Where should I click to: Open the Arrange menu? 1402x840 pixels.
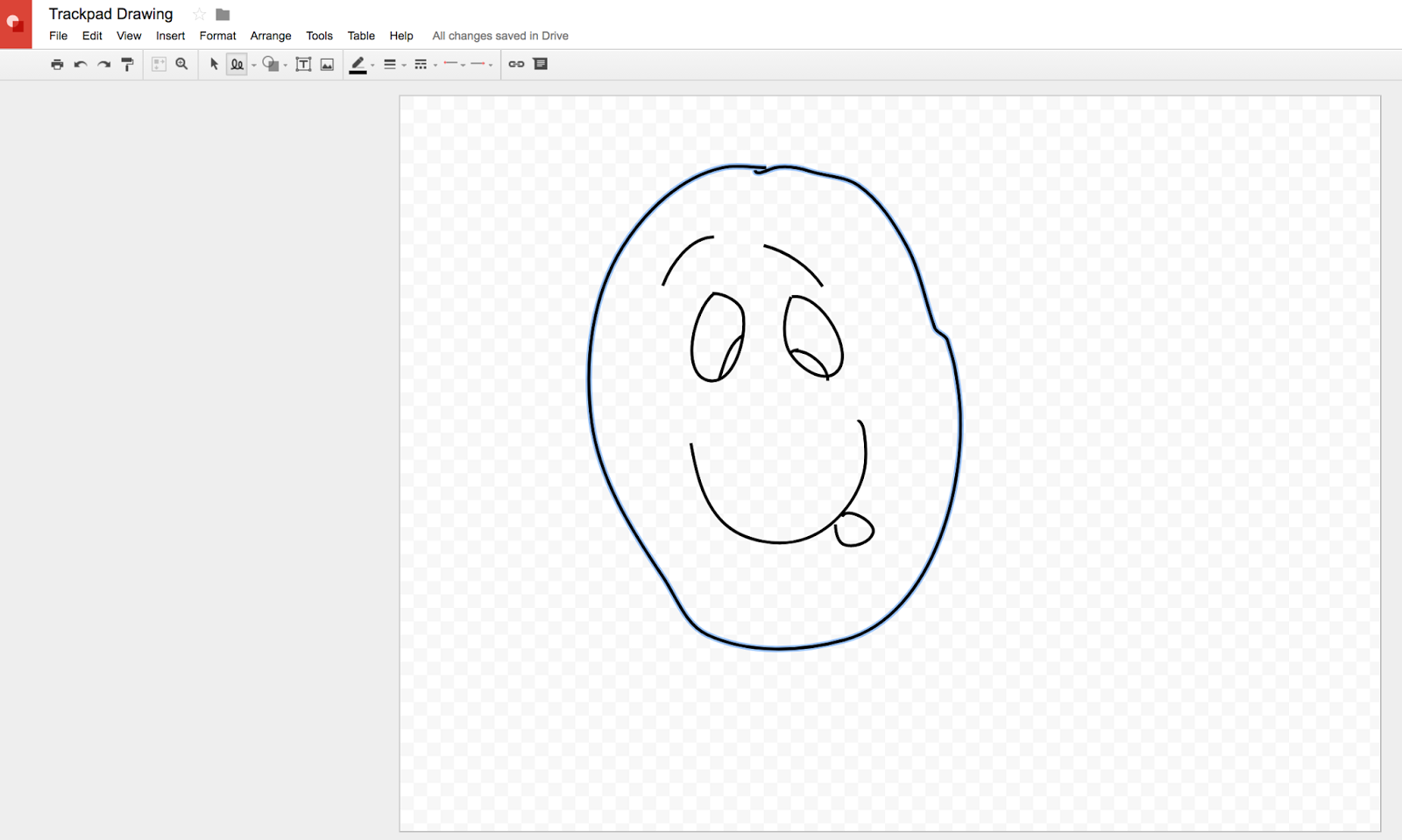(270, 36)
